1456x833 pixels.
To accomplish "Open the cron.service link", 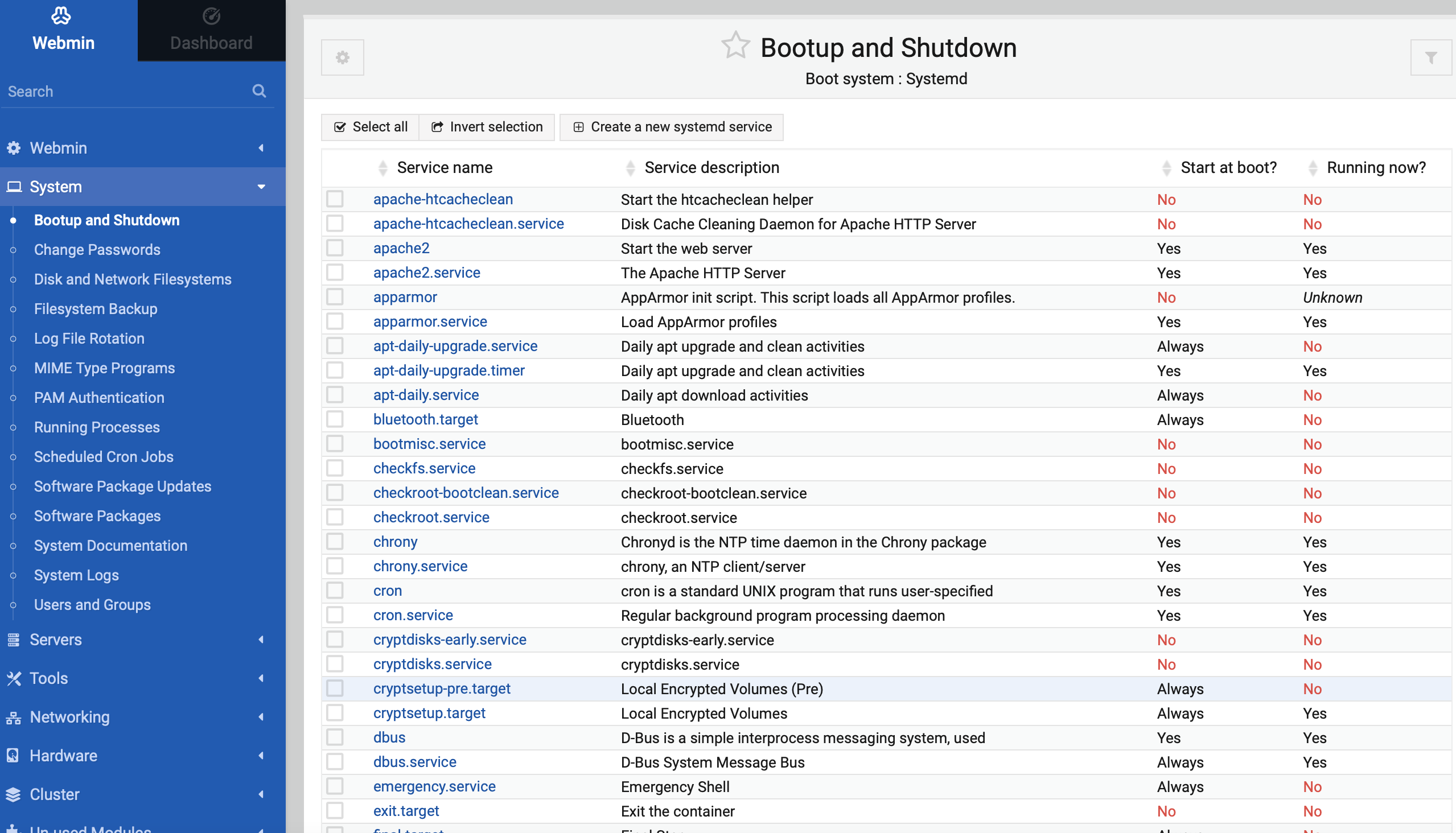I will tap(413, 615).
